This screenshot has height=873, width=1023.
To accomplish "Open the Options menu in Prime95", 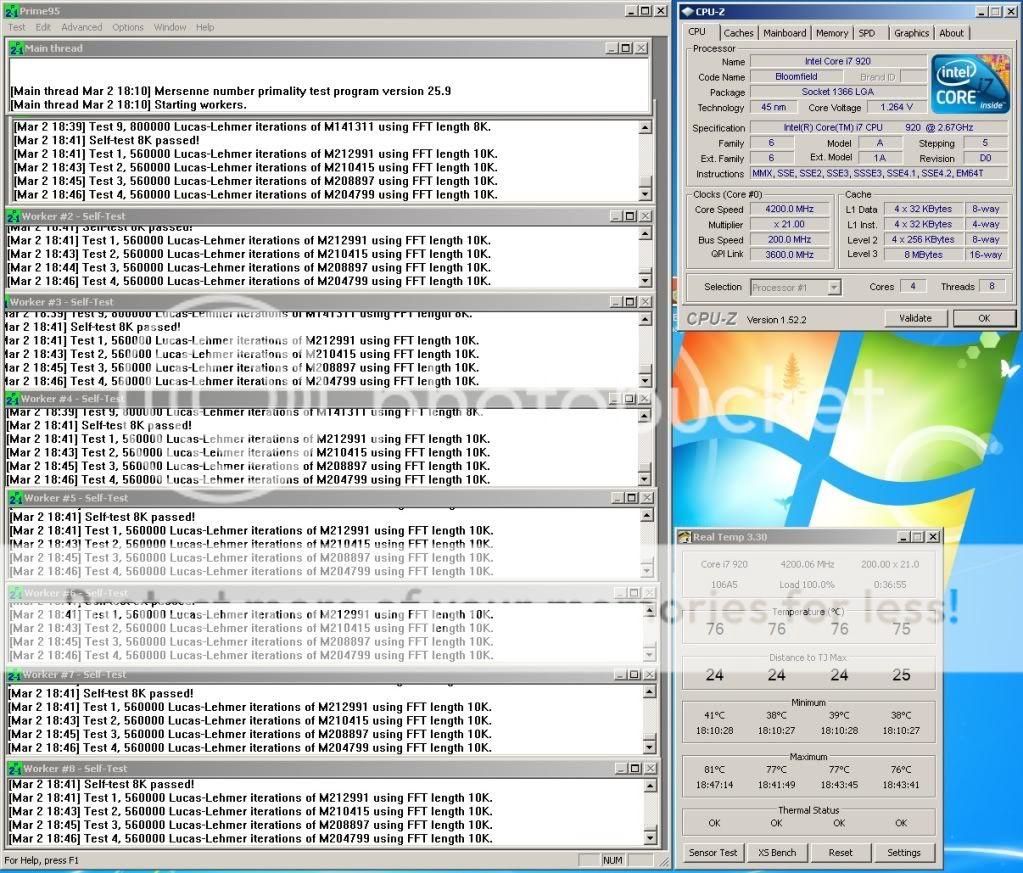I will tap(128, 27).
